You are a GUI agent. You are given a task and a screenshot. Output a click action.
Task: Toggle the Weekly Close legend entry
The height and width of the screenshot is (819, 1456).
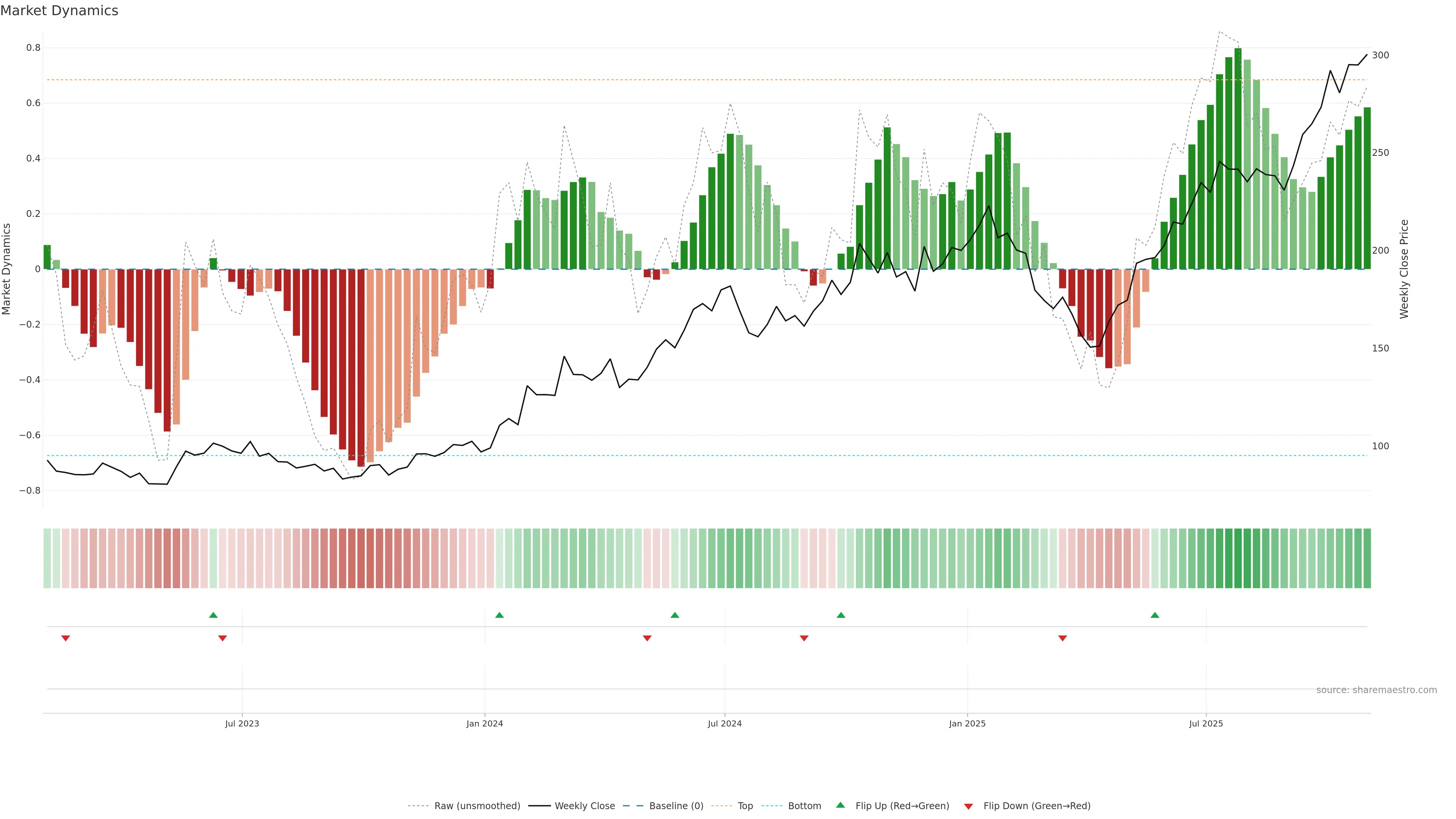[584, 805]
